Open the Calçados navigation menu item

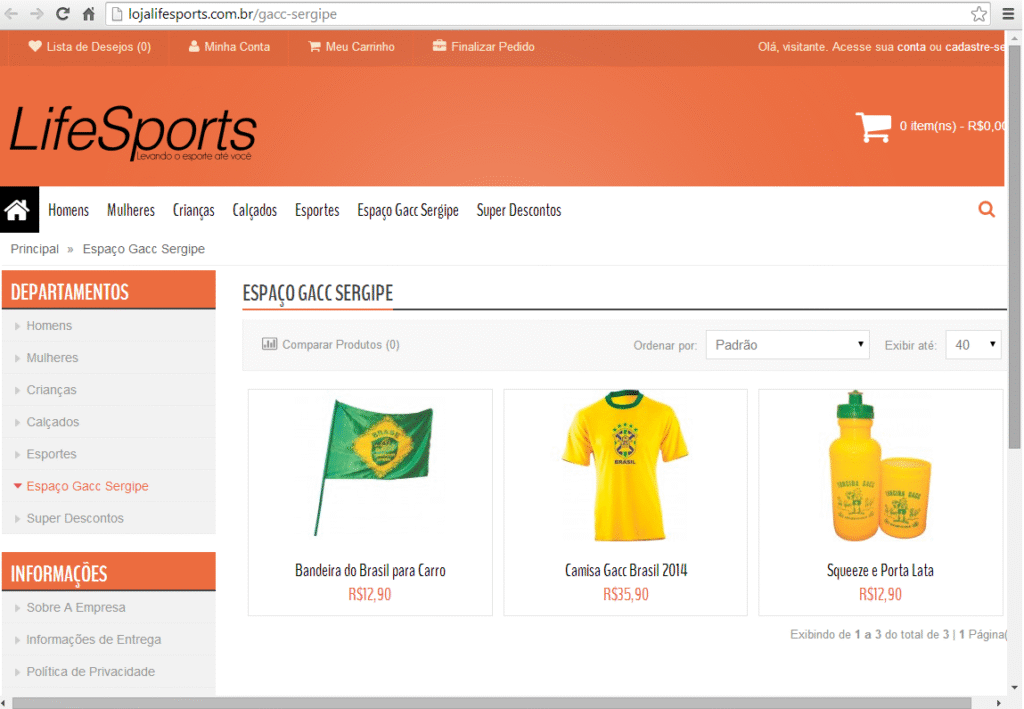(254, 210)
